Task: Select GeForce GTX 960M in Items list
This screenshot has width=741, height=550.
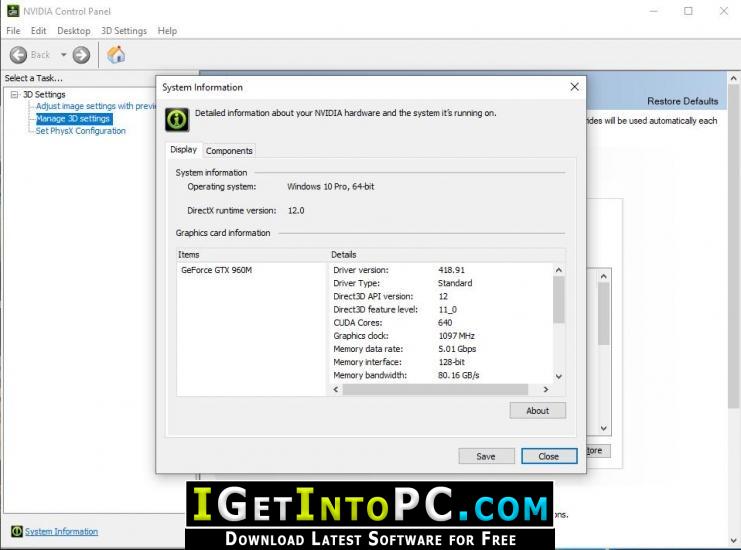Action: tap(216, 270)
